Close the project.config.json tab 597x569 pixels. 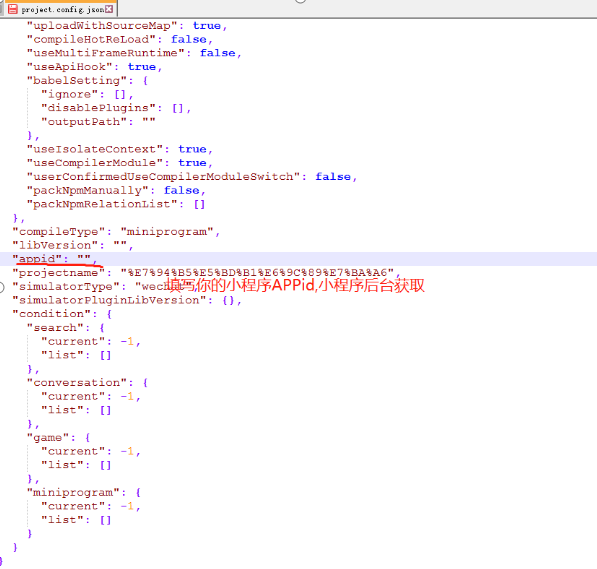pos(109,9)
